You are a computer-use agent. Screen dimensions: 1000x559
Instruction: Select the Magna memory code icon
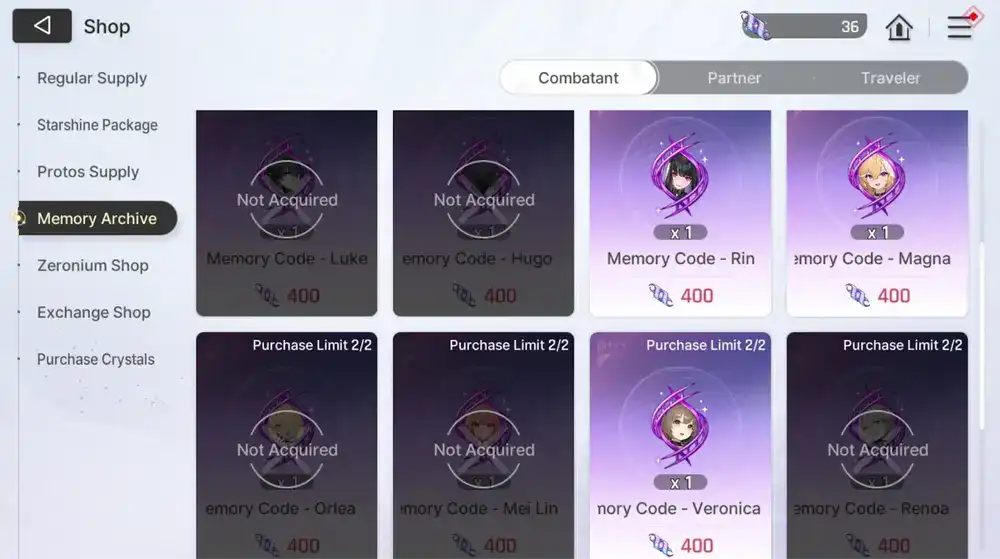coord(877,176)
